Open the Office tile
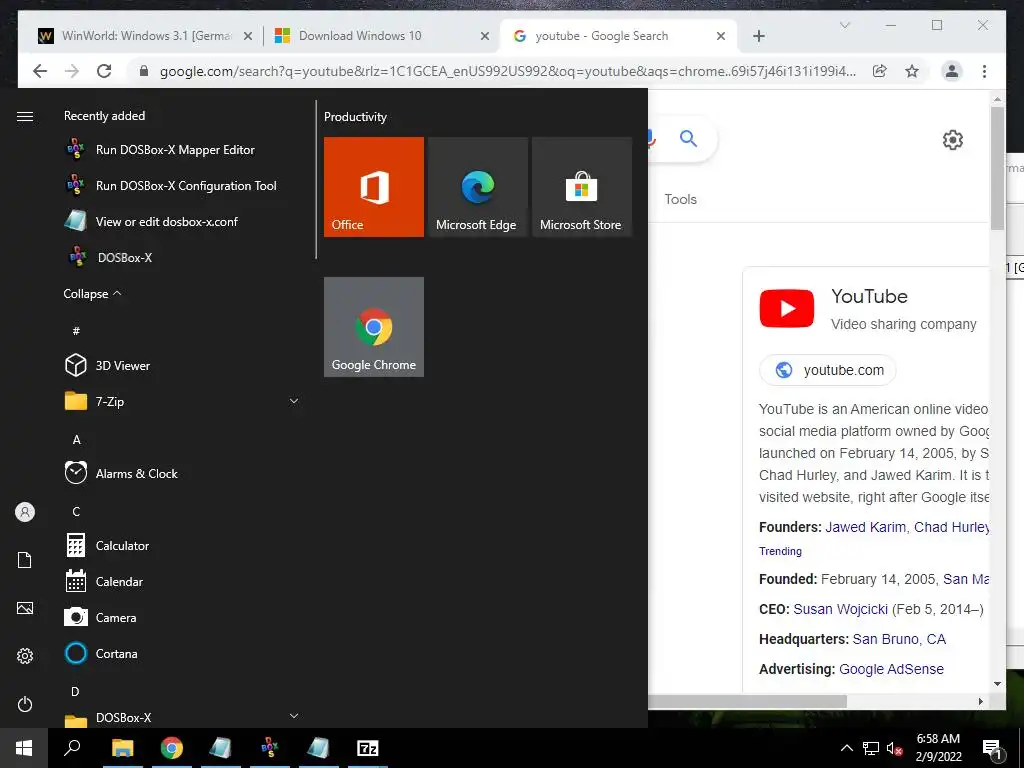Image resolution: width=1024 pixels, height=768 pixels. (374, 187)
